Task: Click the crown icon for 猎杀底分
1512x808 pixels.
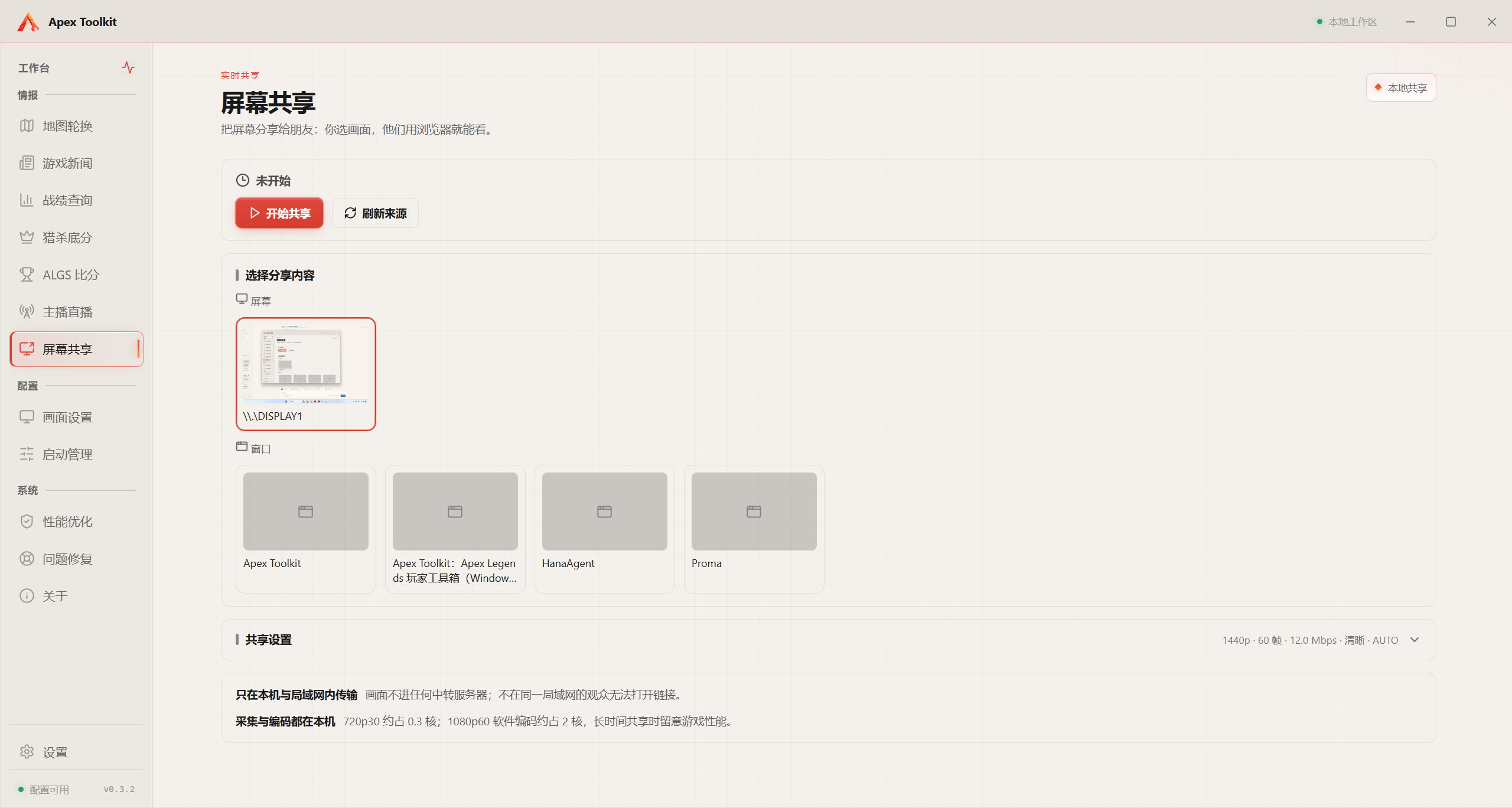Action: click(x=27, y=237)
